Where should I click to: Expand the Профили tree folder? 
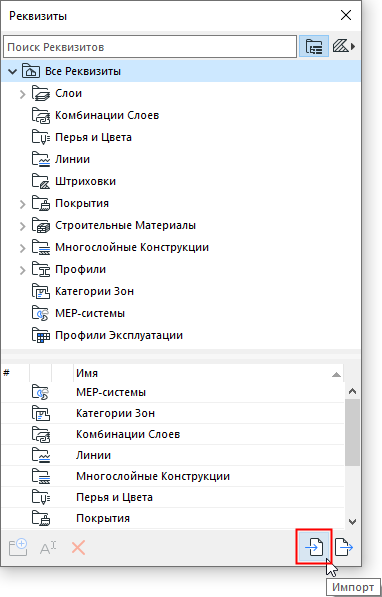22,270
